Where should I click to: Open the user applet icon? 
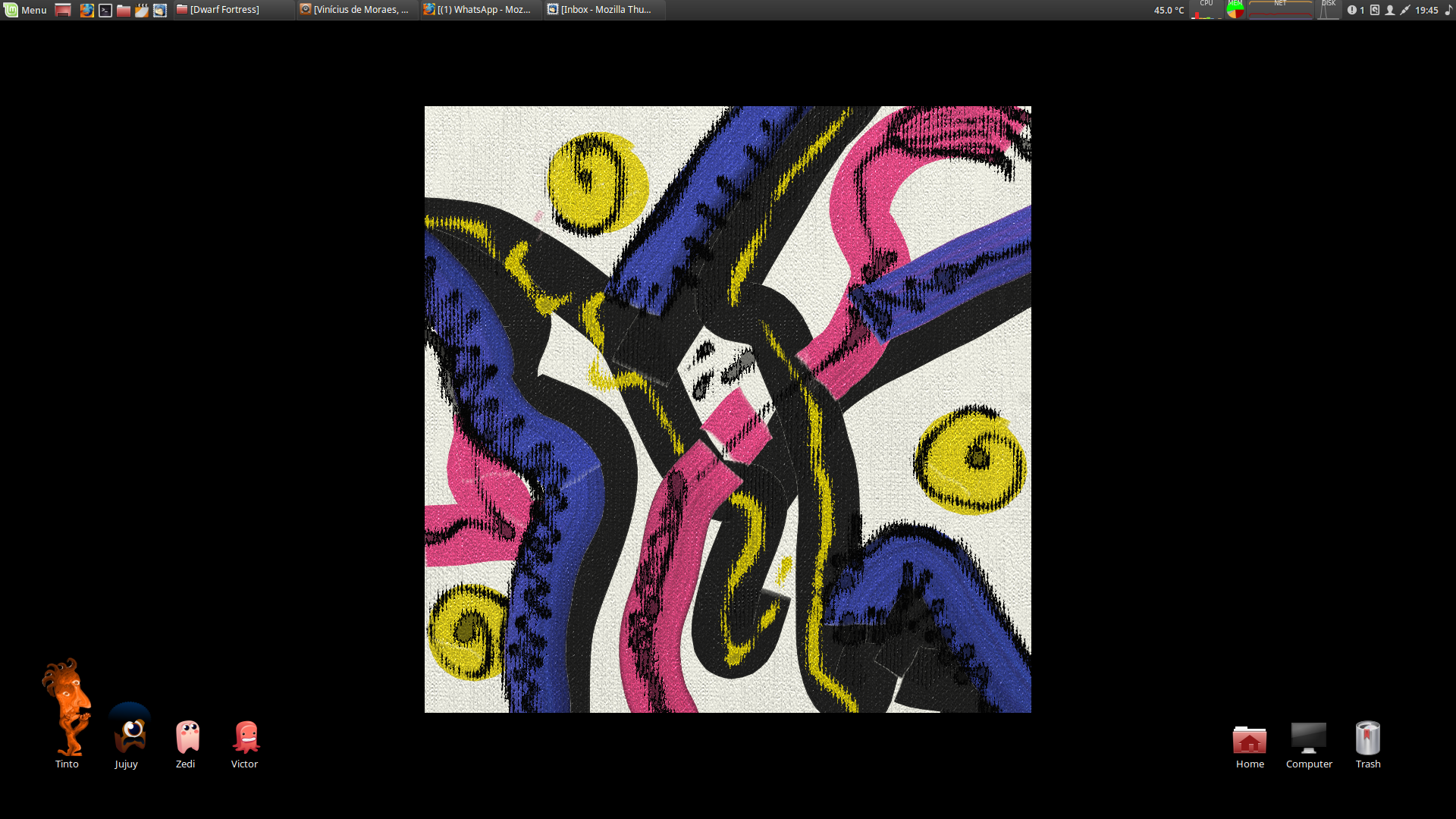pyautogui.click(x=1390, y=10)
